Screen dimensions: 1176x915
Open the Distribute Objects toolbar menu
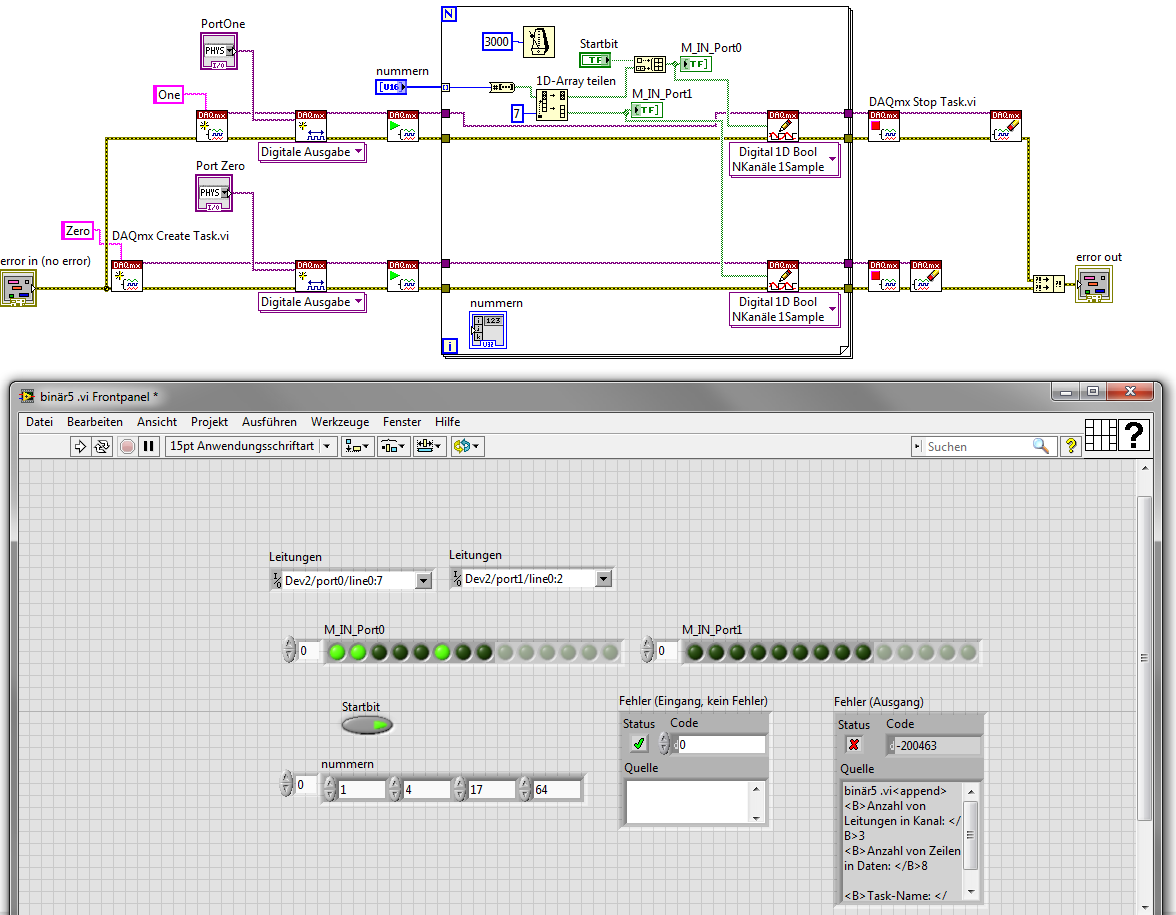393,447
